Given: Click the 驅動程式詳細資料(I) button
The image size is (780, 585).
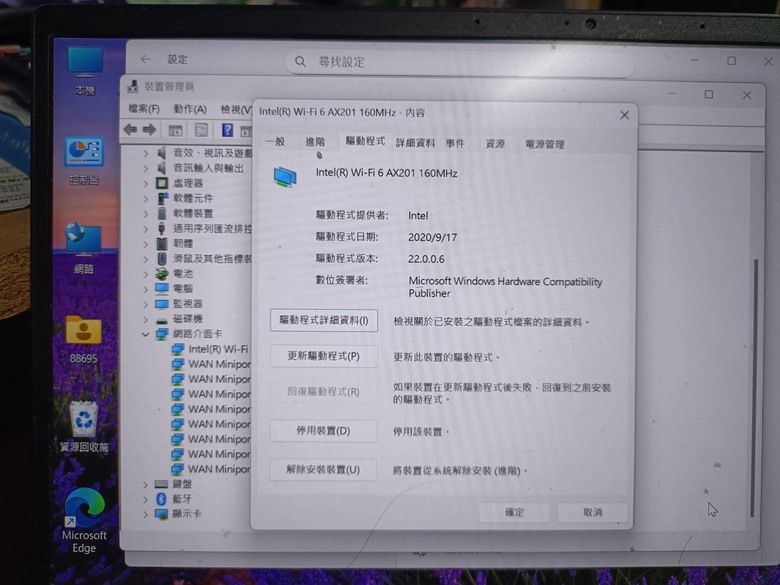Looking at the screenshot, I should point(324,320).
